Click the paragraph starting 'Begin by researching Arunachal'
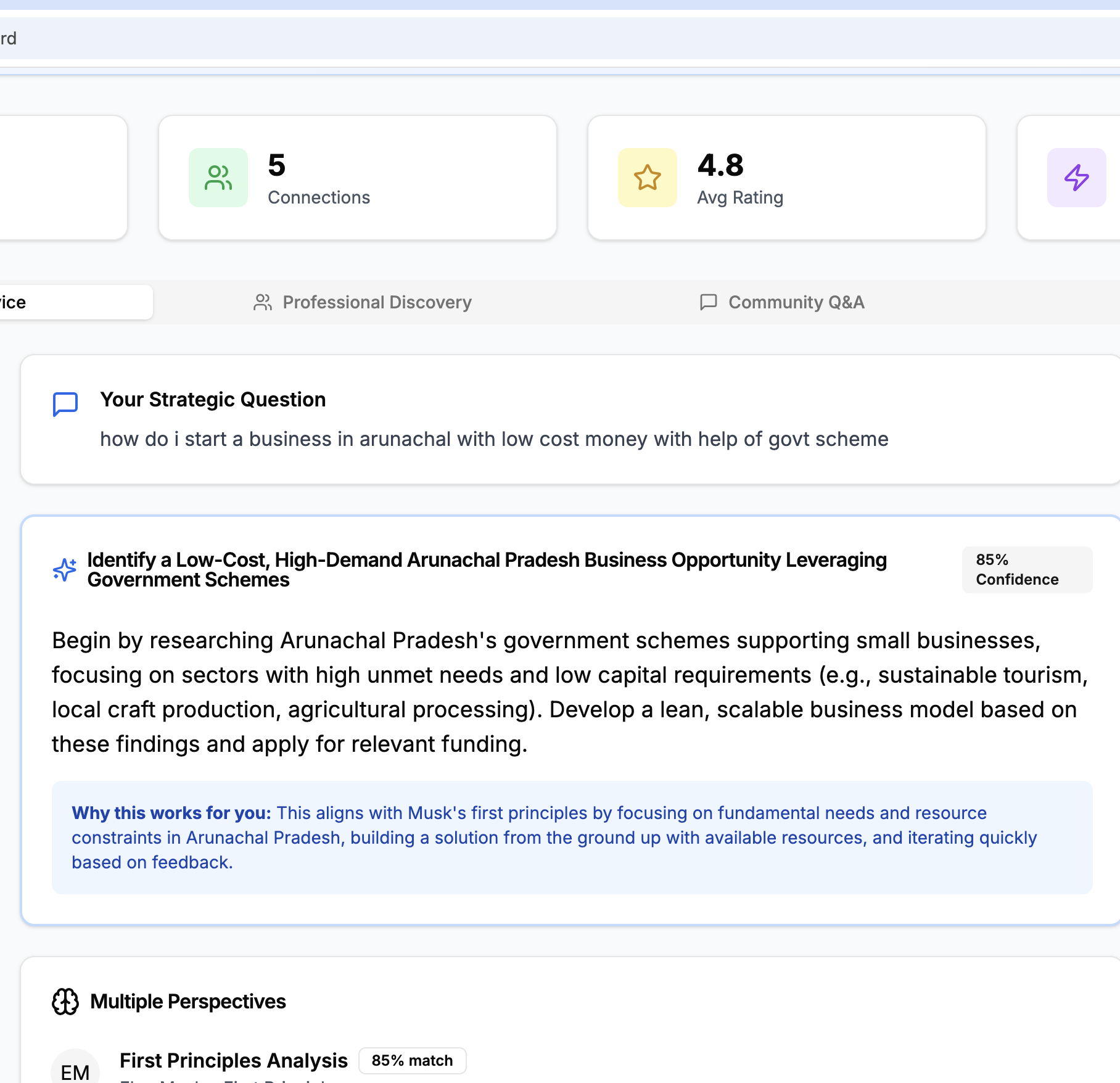1120x1083 pixels. (x=570, y=693)
